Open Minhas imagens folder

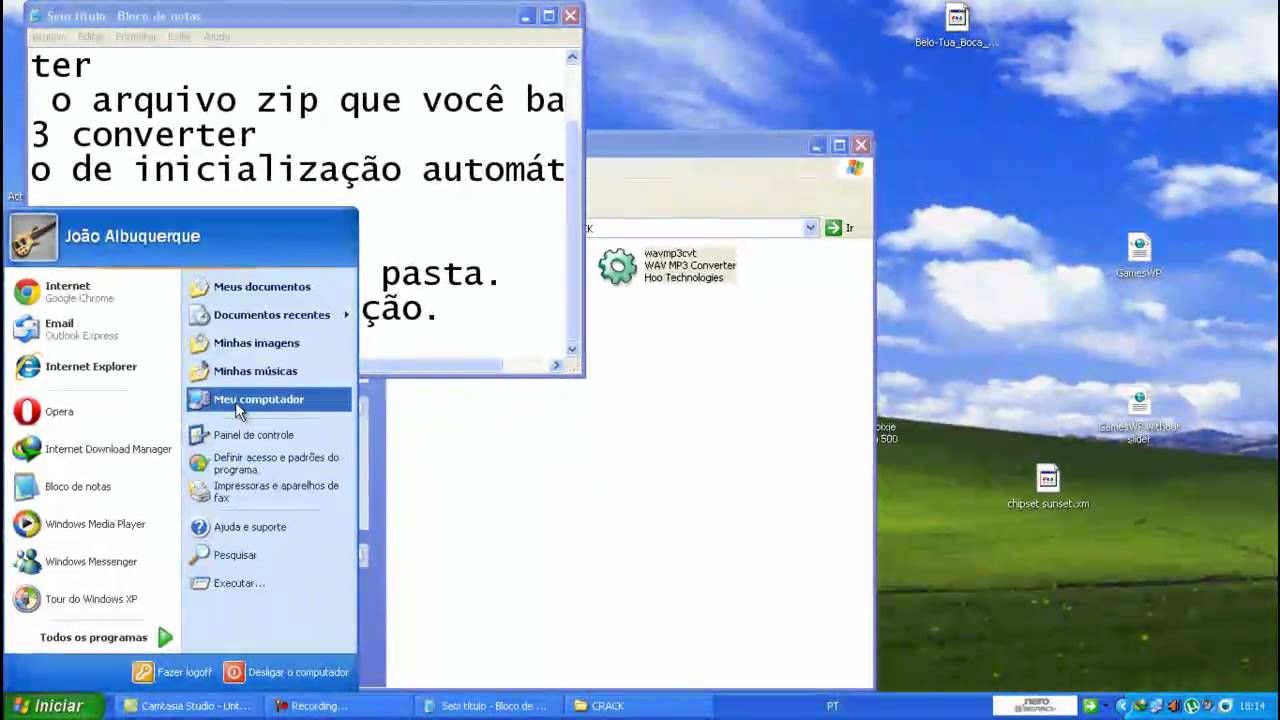coord(269,343)
